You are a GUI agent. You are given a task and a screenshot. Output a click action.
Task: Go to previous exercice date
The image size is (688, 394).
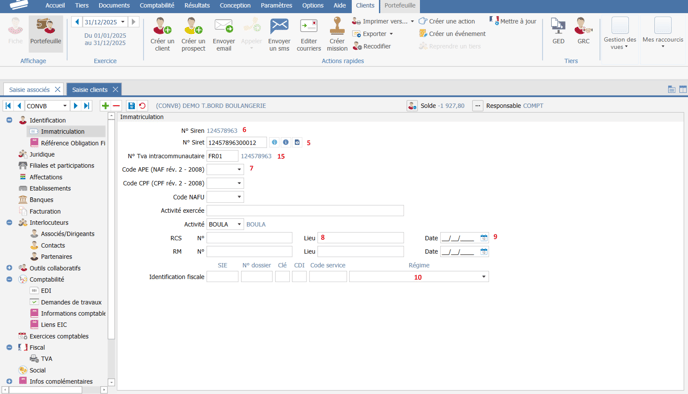tap(77, 21)
